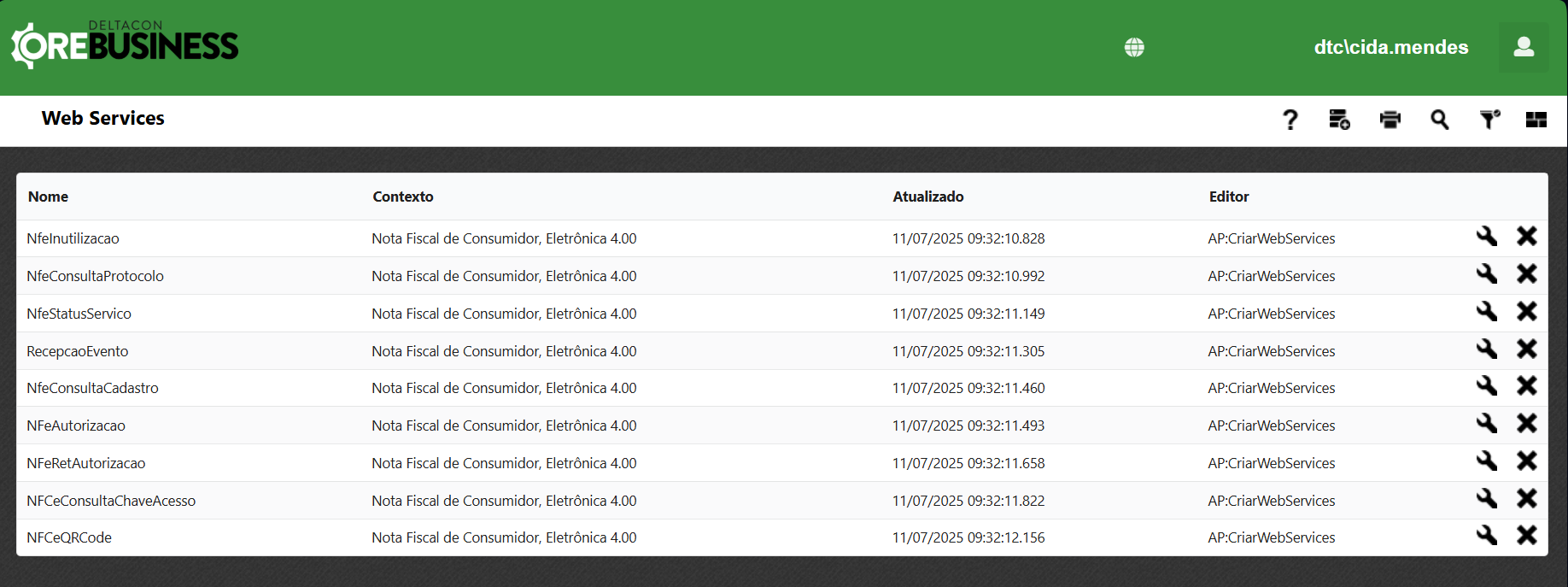
Task: Edit NfeStatusServico using wrench icon
Action: 1487,312
